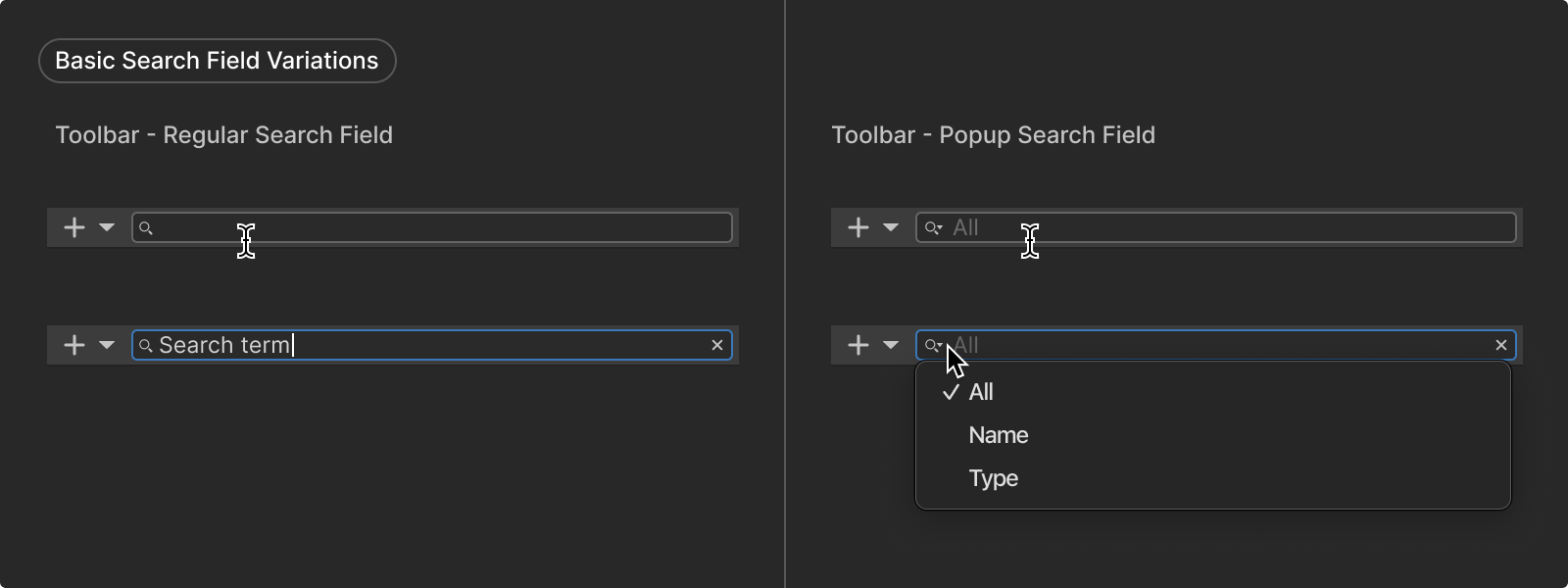The image size is (1568, 588).
Task: Expand the dropdown arrow beside the 'Search term' field
Action: (107, 345)
